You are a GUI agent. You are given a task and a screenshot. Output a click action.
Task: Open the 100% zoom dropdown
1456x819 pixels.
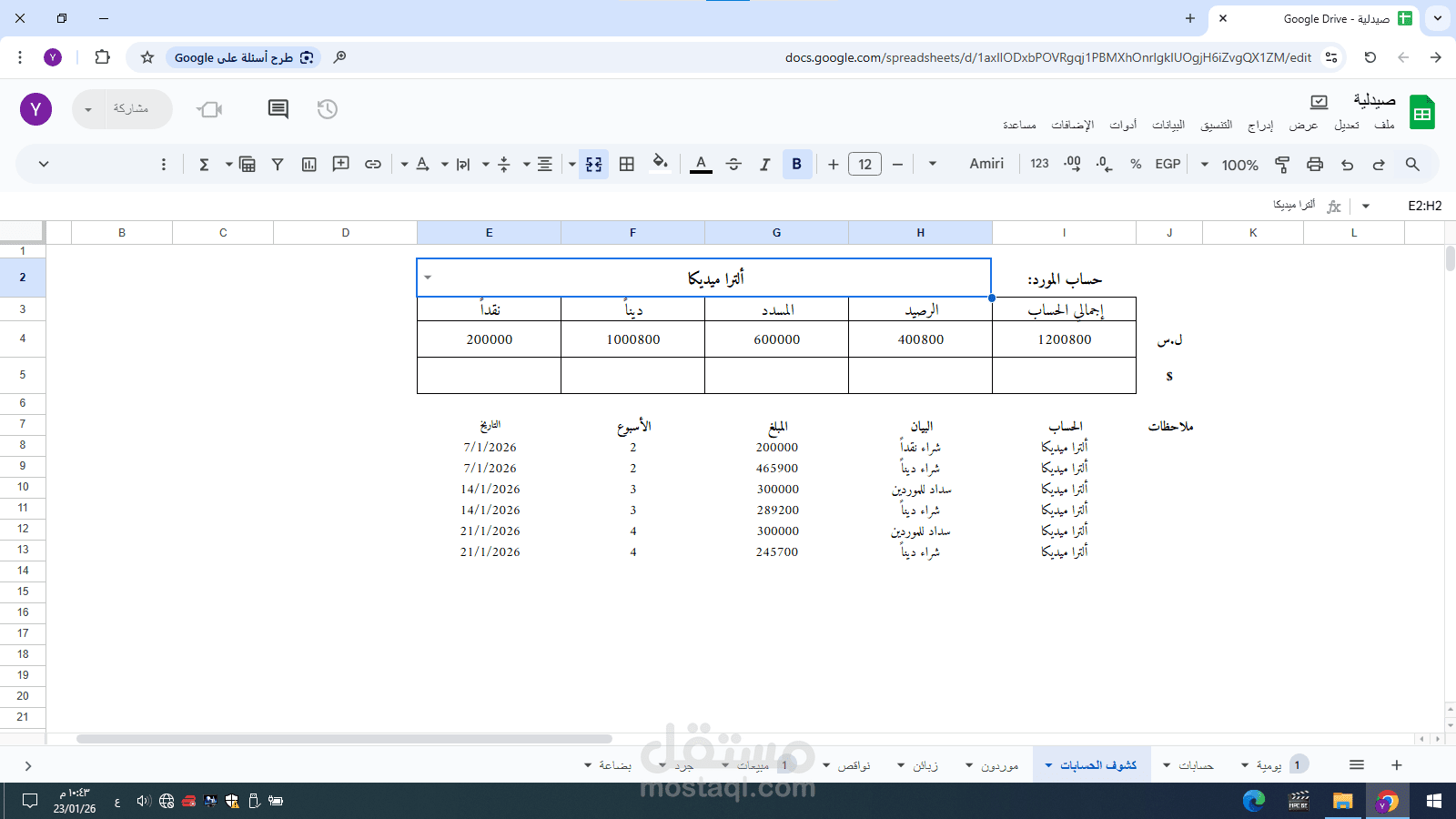pyautogui.click(x=1229, y=165)
